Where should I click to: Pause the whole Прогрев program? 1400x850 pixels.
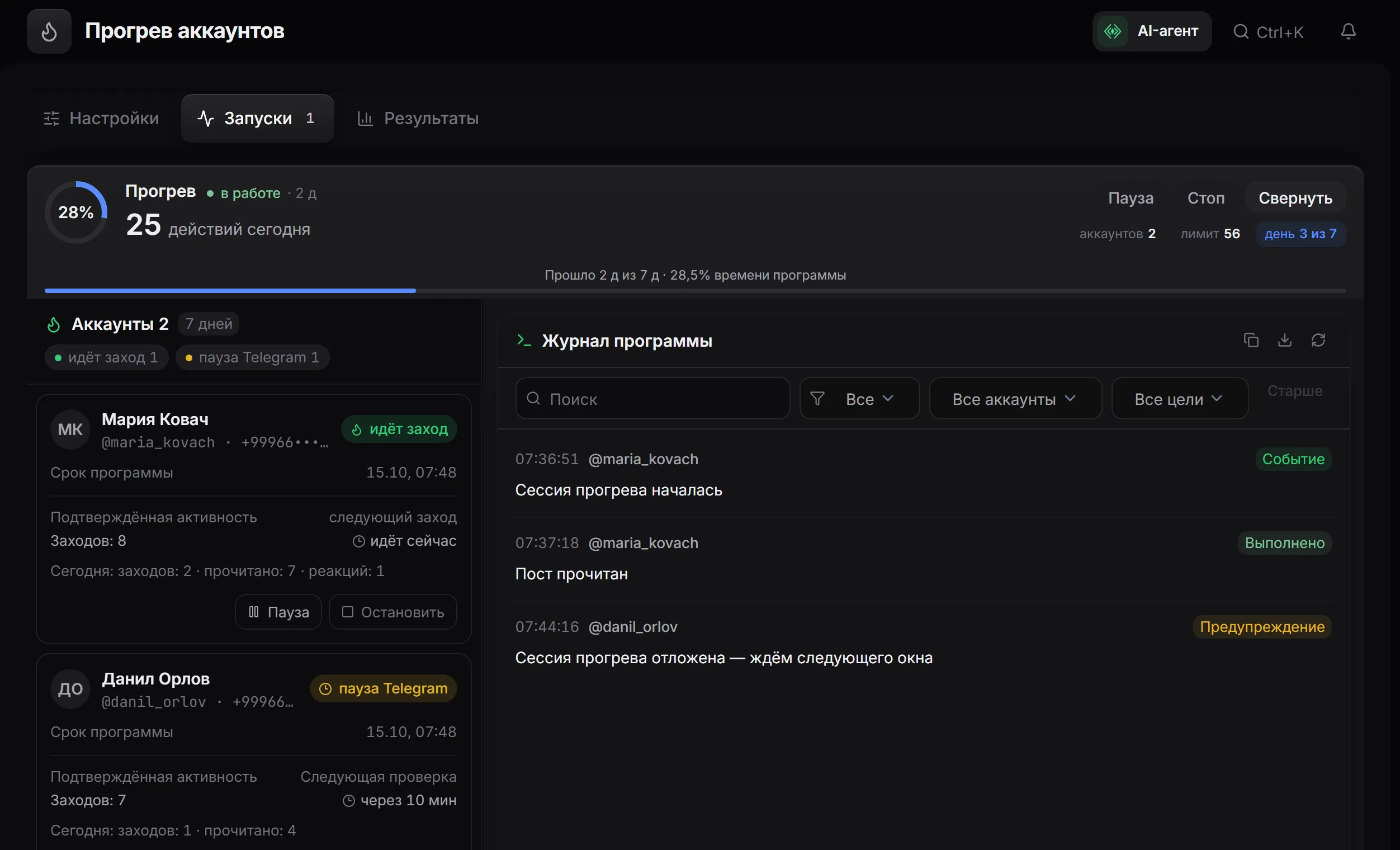coord(1131,198)
